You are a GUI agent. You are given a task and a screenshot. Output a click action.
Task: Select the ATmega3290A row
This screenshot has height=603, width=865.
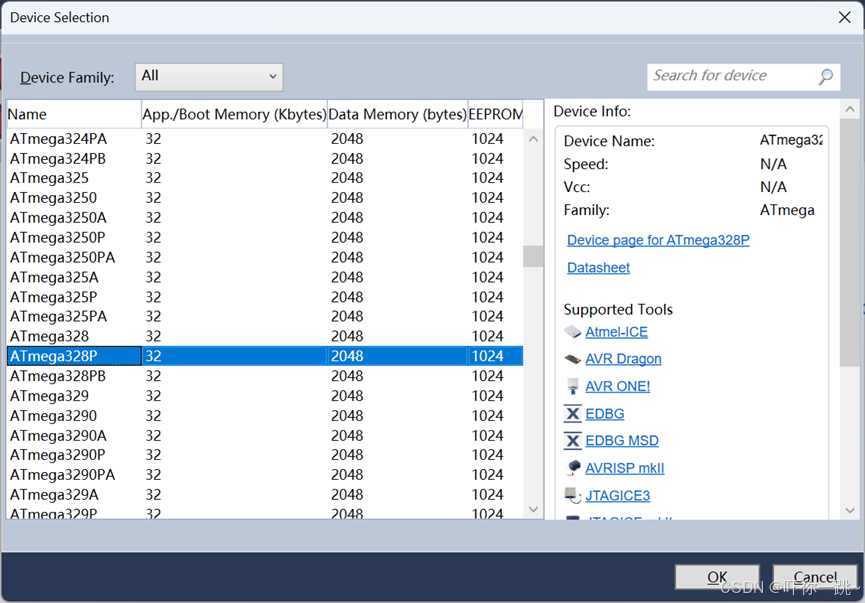pyautogui.click(x=265, y=435)
